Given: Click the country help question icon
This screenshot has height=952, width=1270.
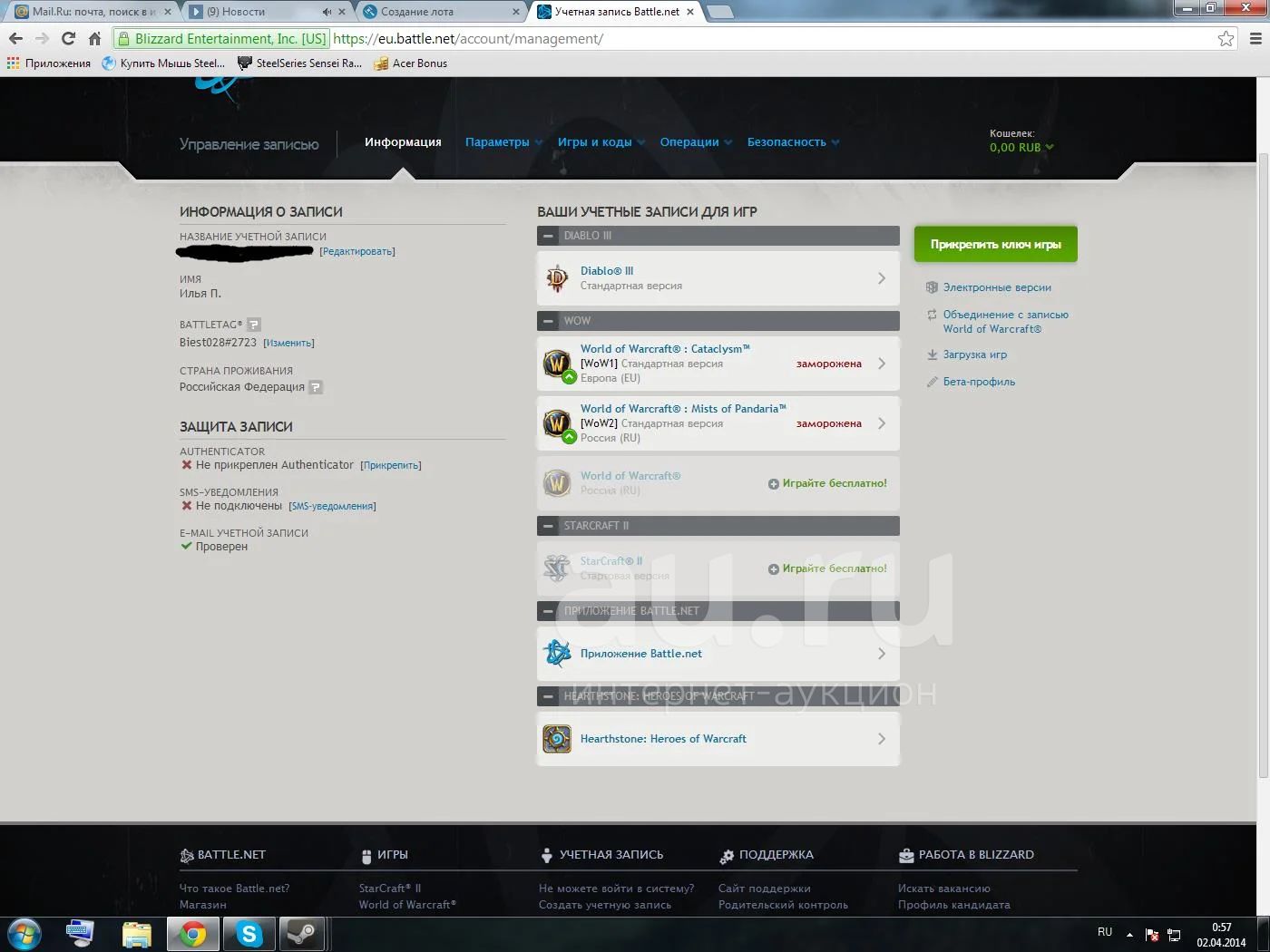Looking at the screenshot, I should click(316, 387).
